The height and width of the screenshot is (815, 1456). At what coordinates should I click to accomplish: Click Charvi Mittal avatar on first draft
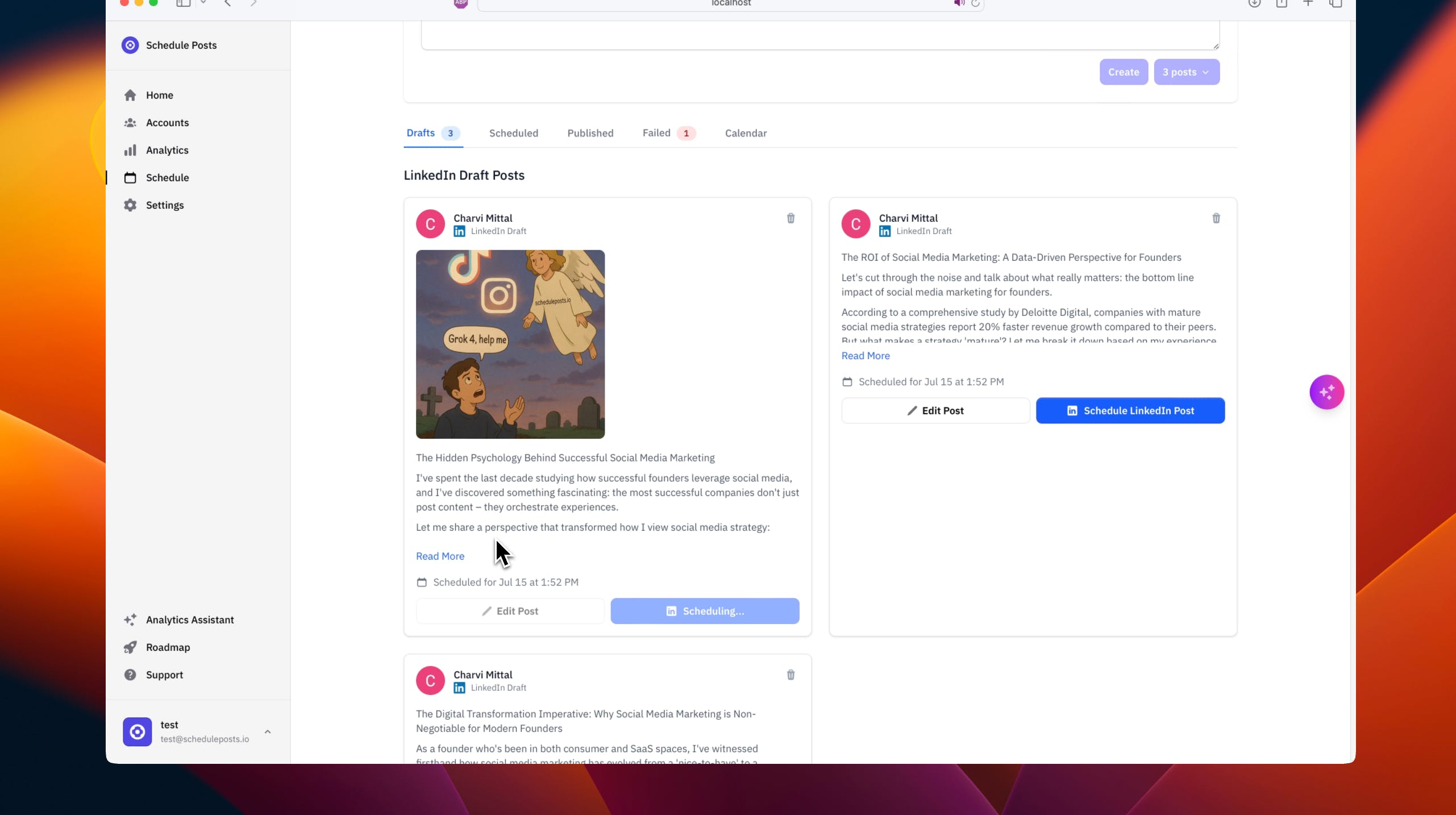(x=430, y=224)
